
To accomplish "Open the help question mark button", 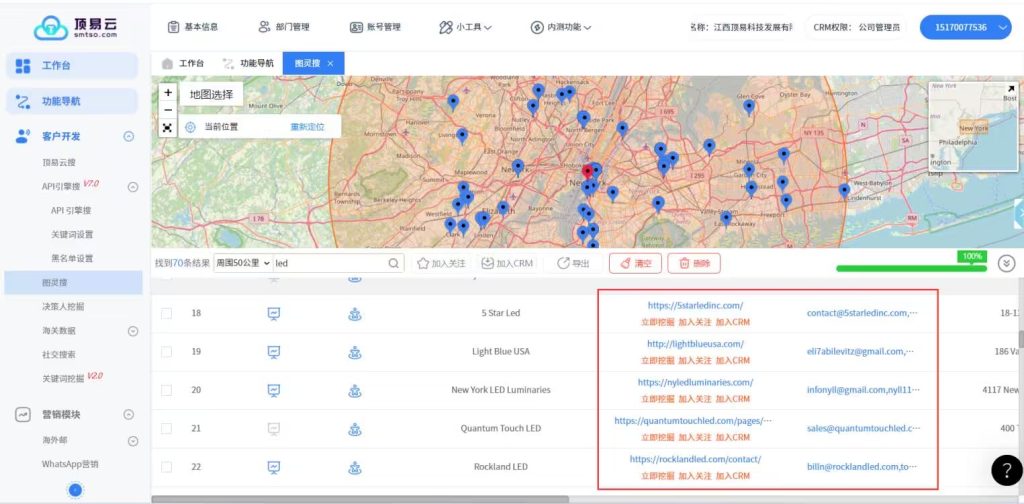I will click(1006, 470).
